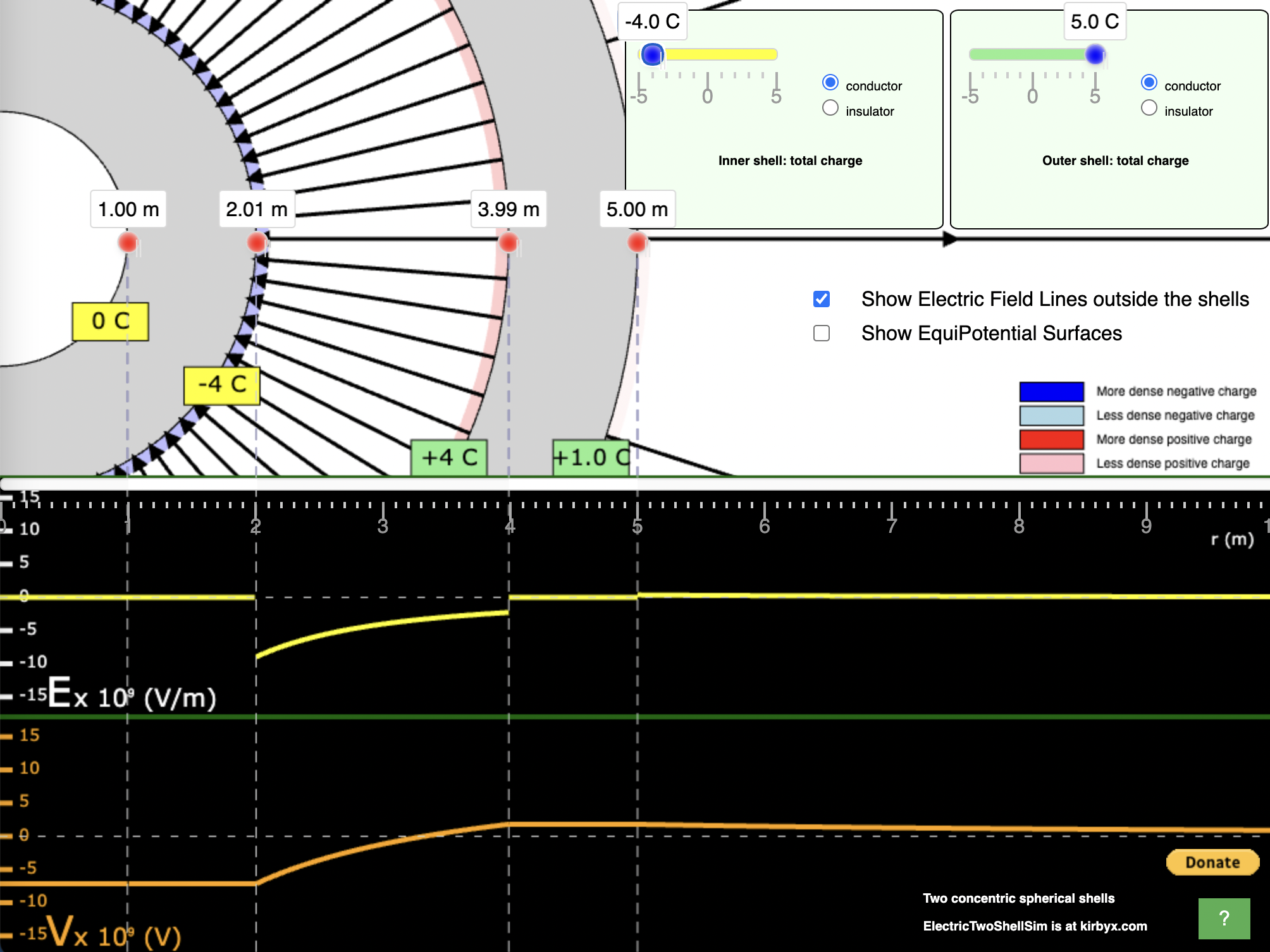Click the arrowhead at the end of the radial axis
The height and width of the screenshot is (952, 1270).
click(948, 239)
